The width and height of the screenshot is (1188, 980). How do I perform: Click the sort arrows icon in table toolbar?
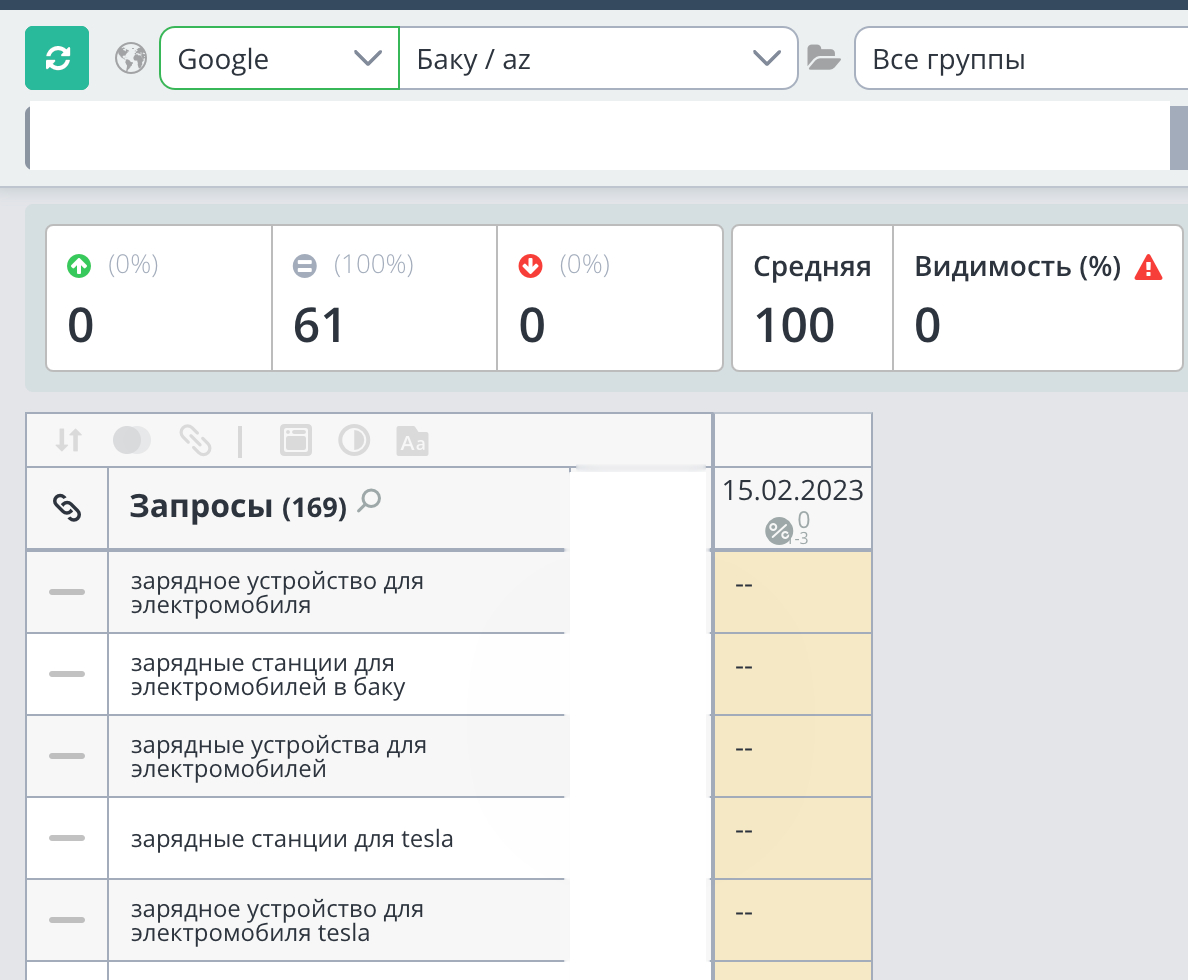tap(69, 440)
